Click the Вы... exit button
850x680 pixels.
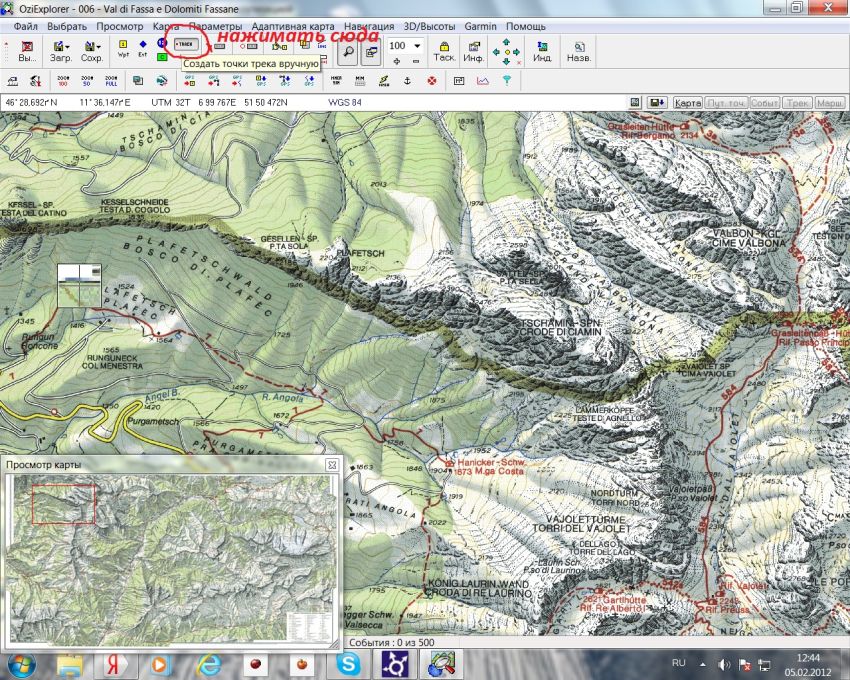[26, 50]
